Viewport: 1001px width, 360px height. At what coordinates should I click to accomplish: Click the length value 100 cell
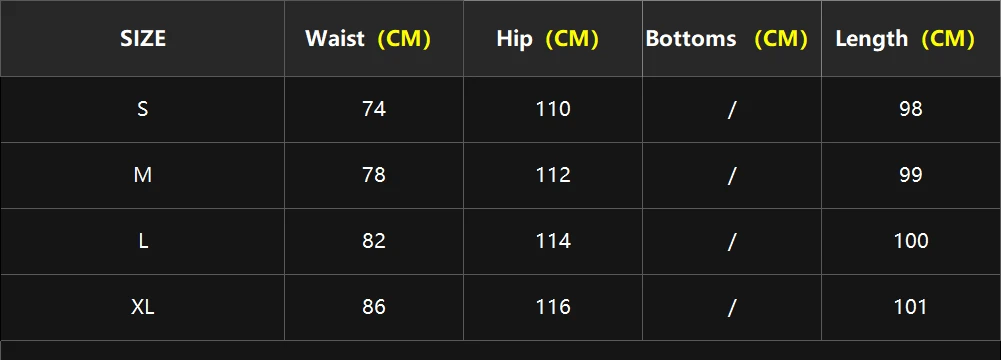pyautogui.click(x=911, y=241)
